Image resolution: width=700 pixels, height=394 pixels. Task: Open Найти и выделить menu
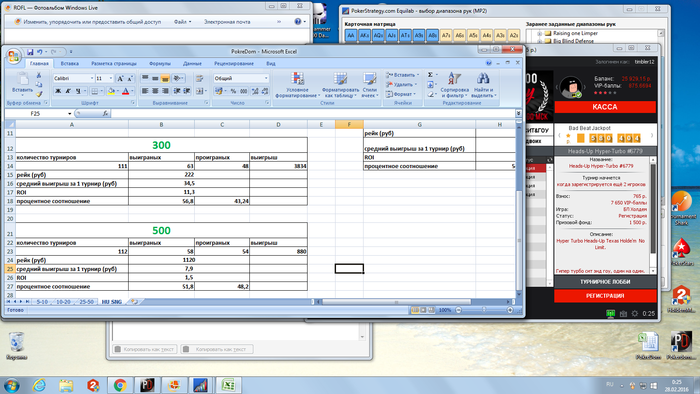point(483,85)
